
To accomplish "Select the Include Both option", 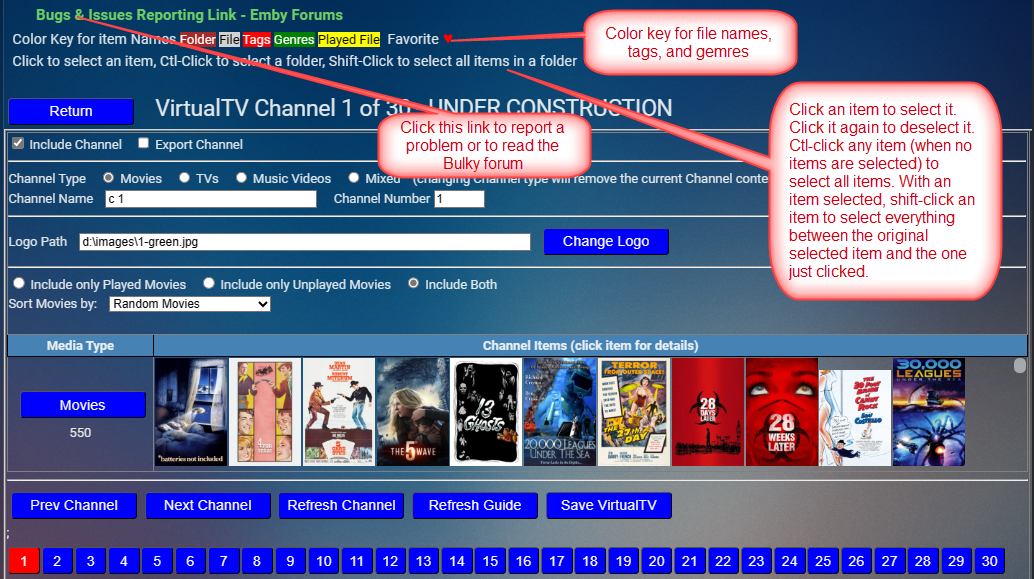I will point(413,283).
